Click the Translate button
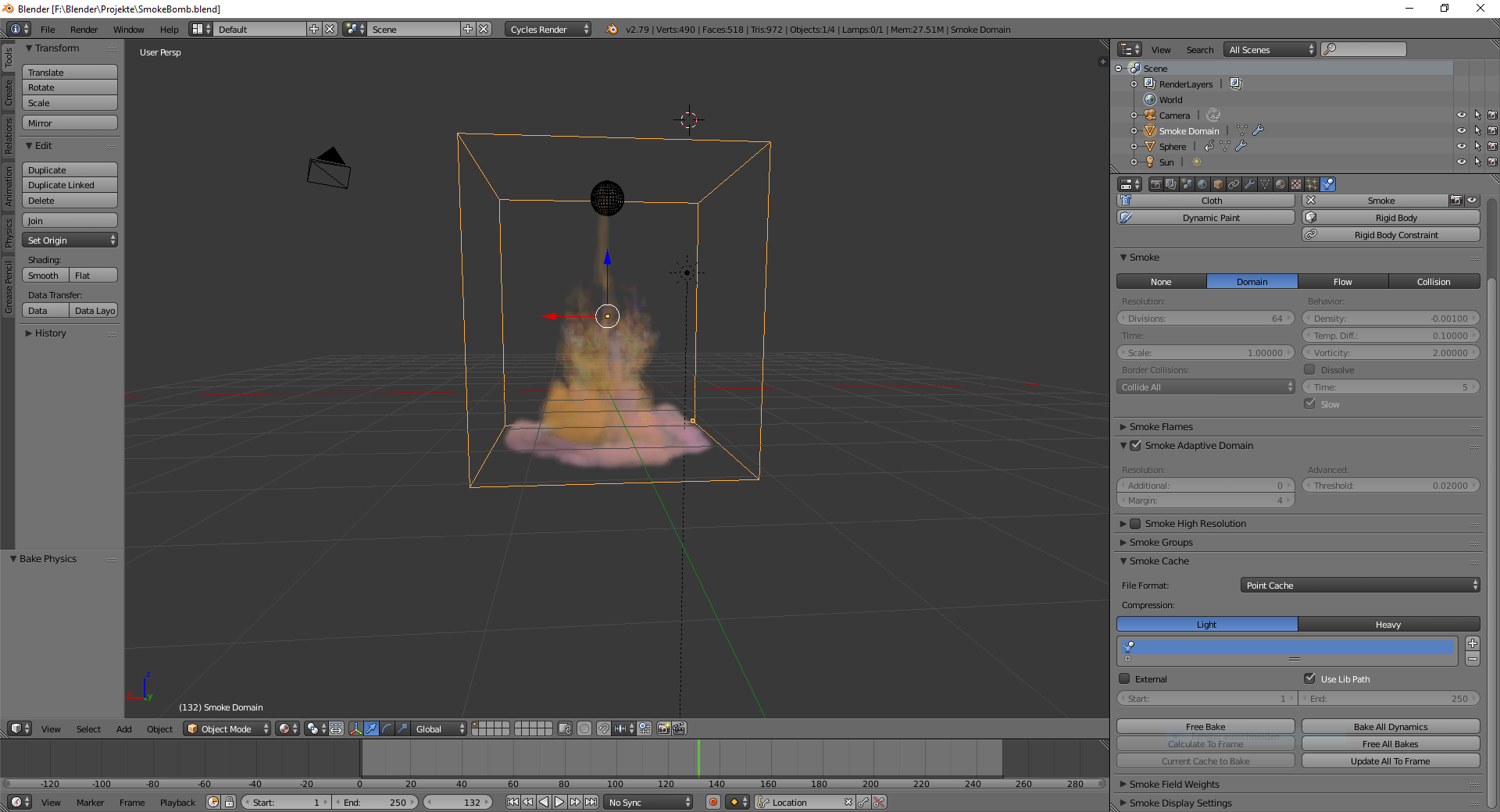1500x812 pixels. pyautogui.click(x=70, y=73)
